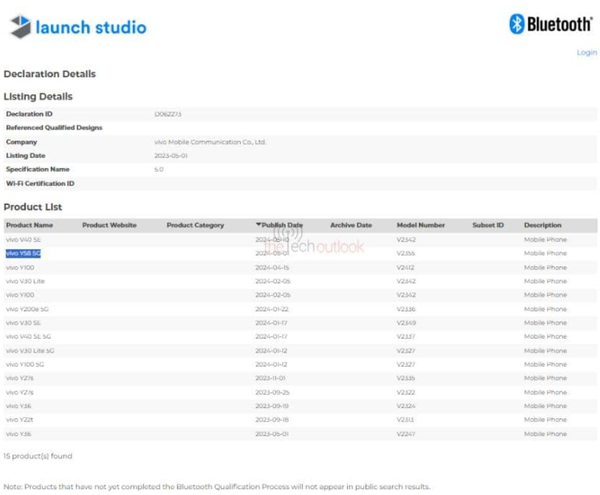Click model number V2412
The width and height of the screenshot is (600, 495).
click(405, 267)
